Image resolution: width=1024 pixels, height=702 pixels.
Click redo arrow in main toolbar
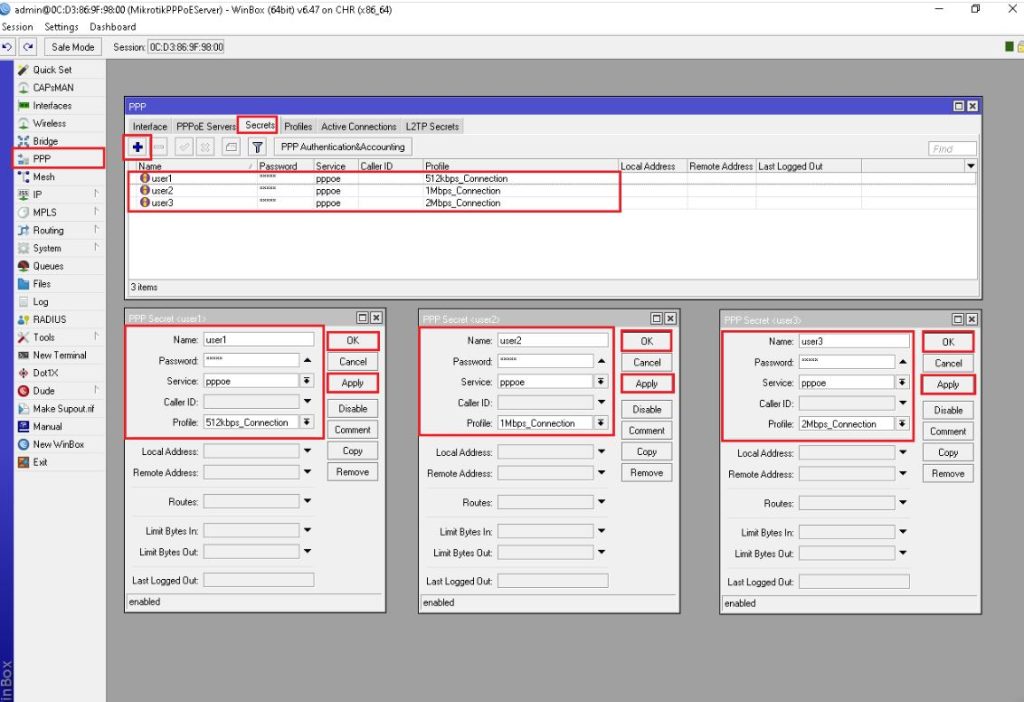pos(28,47)
